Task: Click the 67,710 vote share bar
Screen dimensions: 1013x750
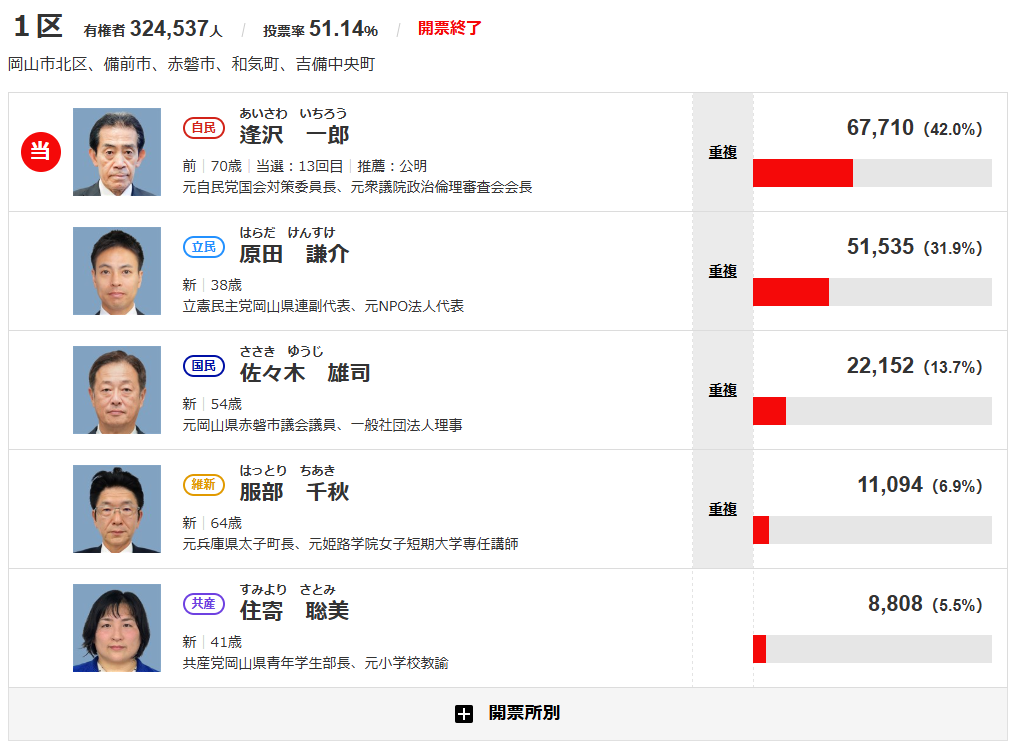Action: tap(871, 173)
